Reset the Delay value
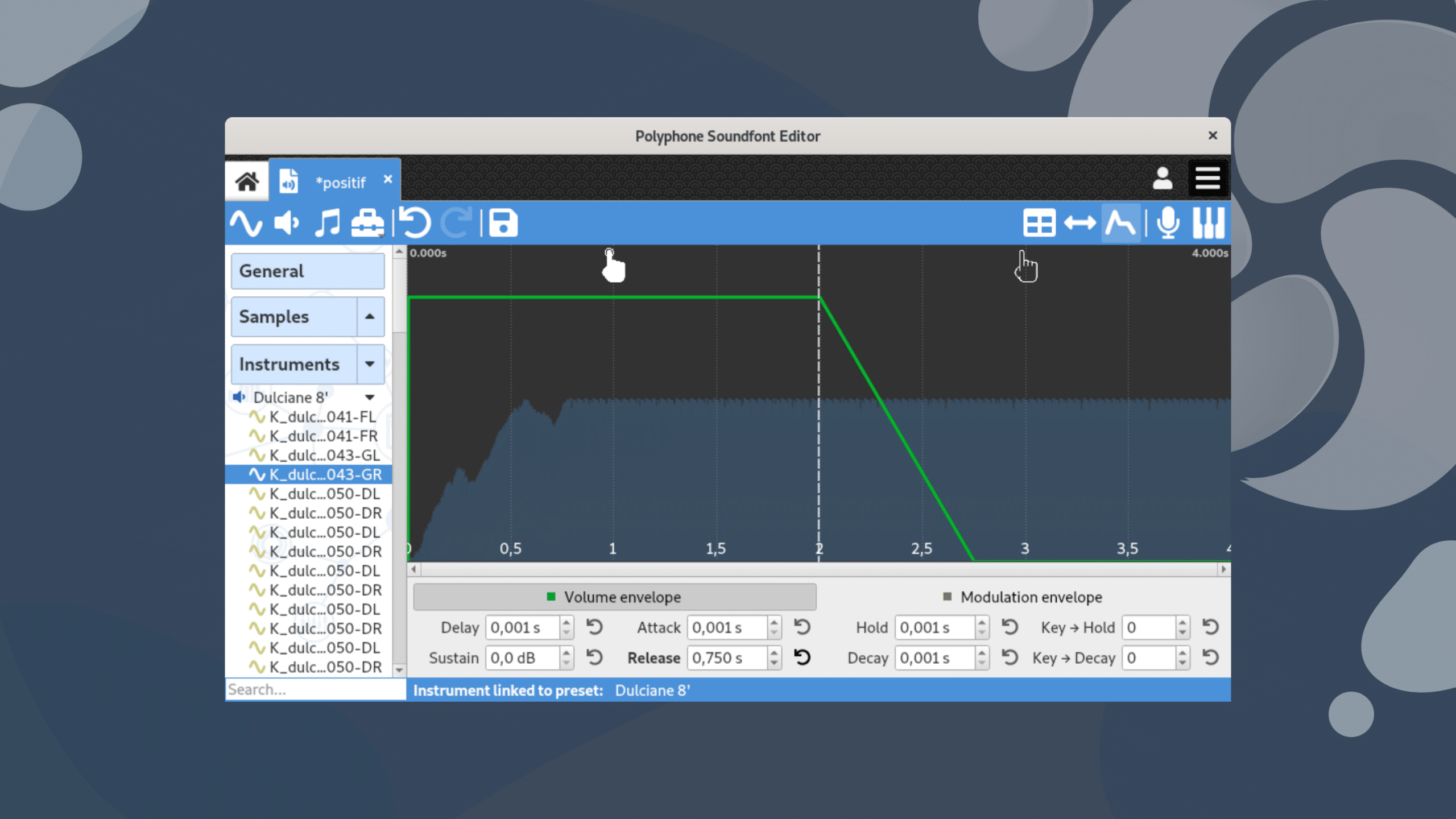This screenshot has height=819, width=1456. coord(594,627)
